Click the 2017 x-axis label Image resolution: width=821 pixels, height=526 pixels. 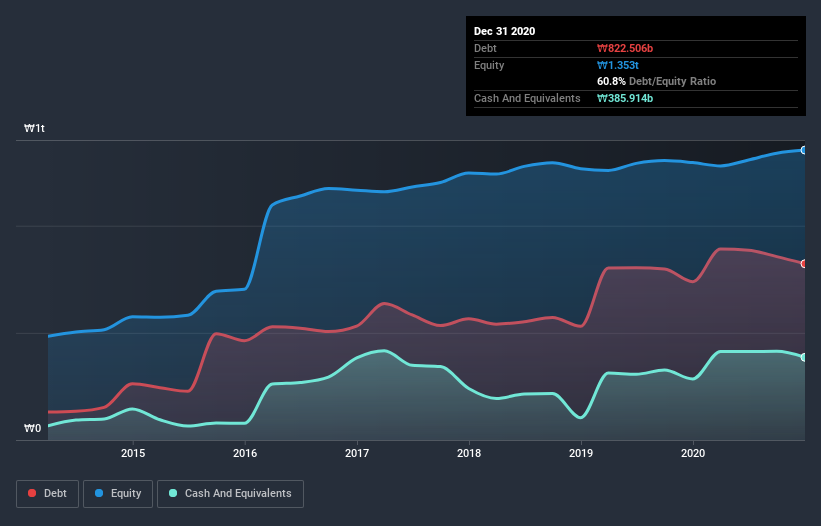pyautogui.click(x=357, y=453)
